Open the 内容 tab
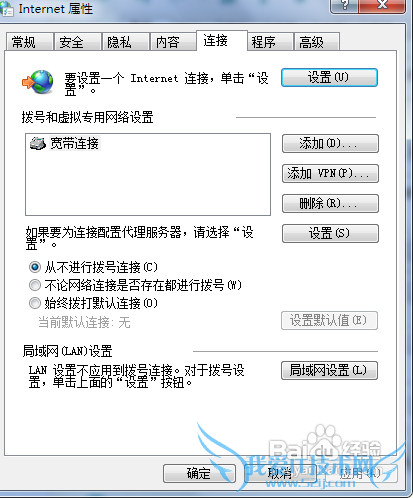 pyautogui.click(x=173, y=42)
